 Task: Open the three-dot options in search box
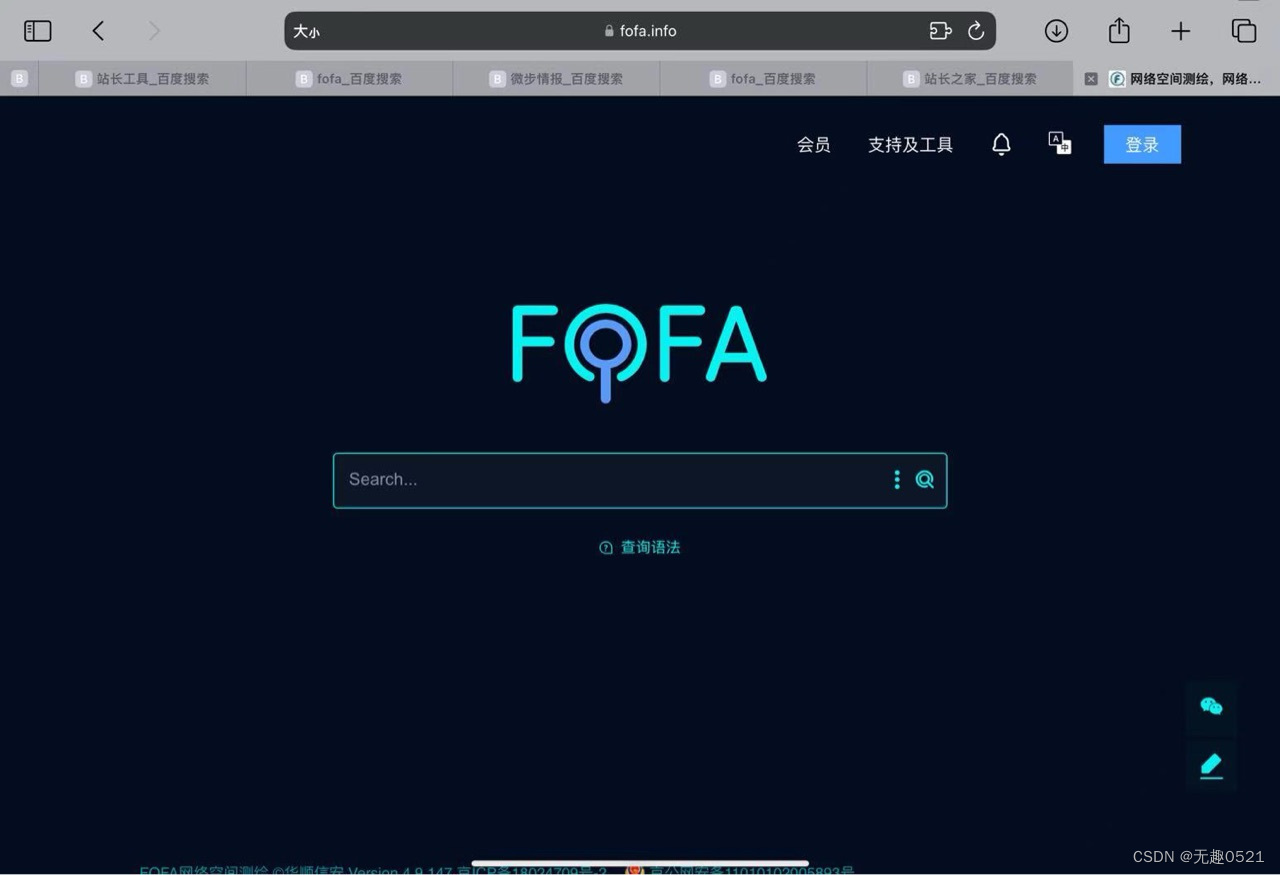(896, 480)
